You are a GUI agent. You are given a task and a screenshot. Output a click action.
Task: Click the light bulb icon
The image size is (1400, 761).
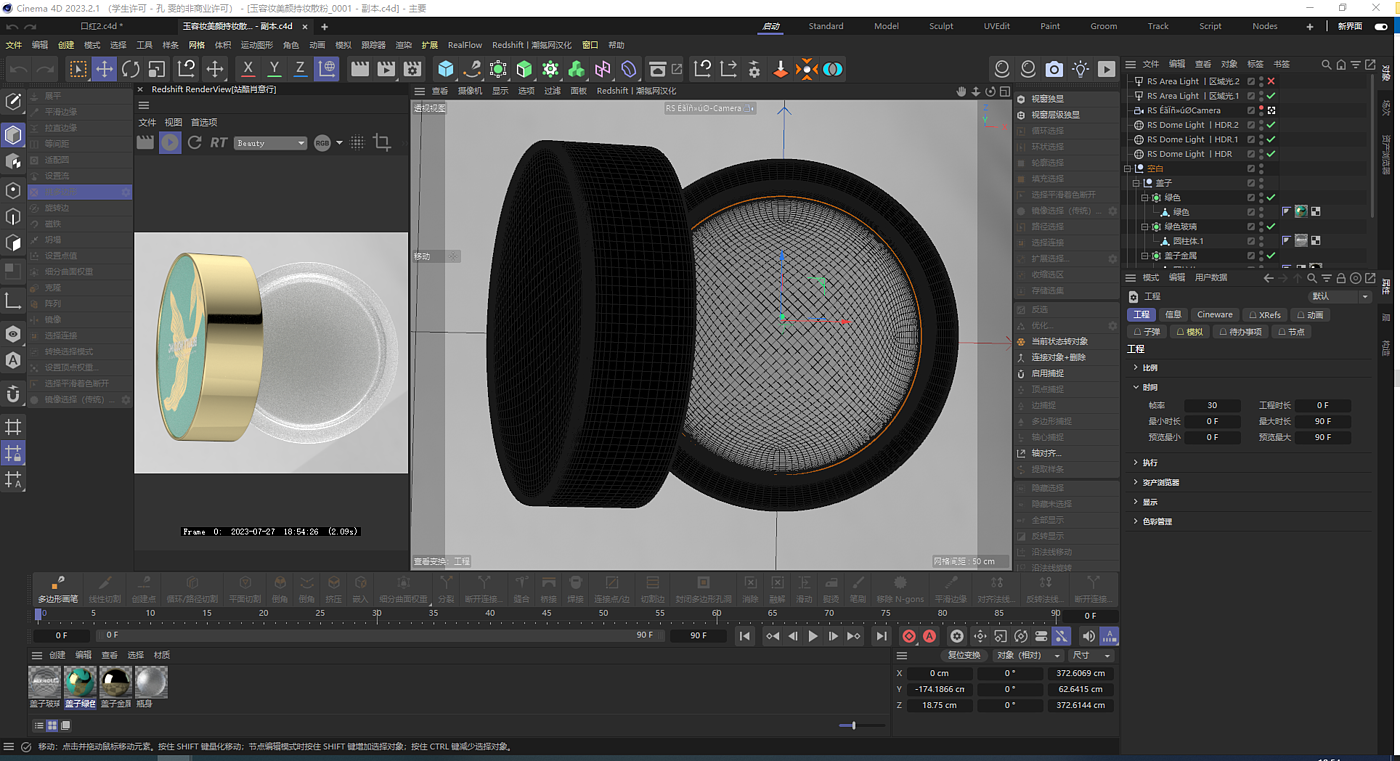(1080, 69)
